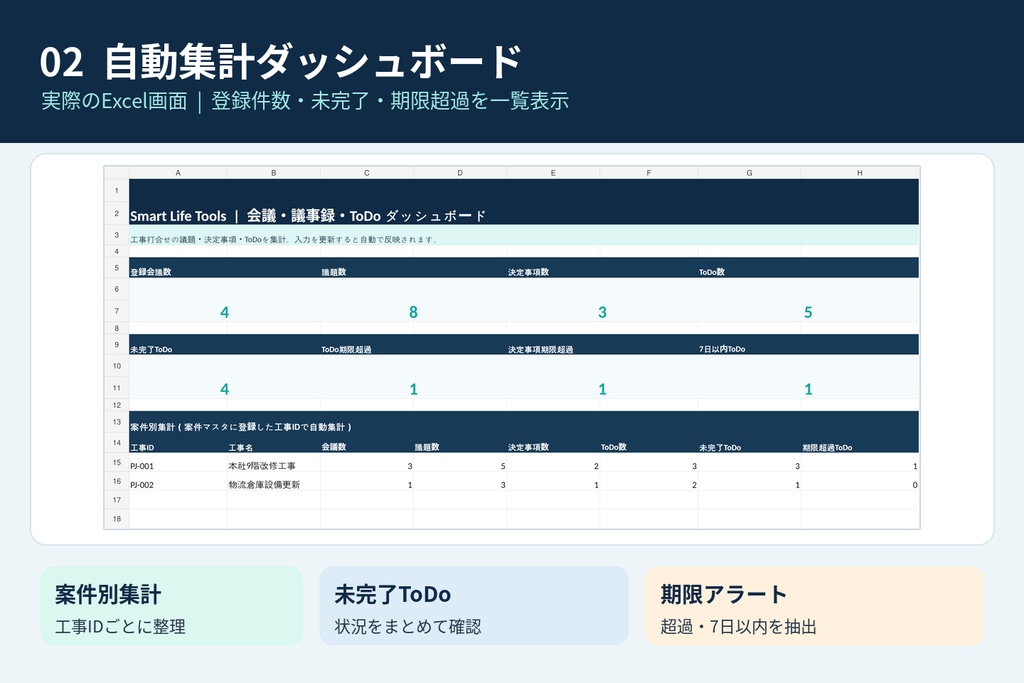The image size is (1024, 683).
Task: Click the green '案件別集計' card
Action: coord(172,606)
